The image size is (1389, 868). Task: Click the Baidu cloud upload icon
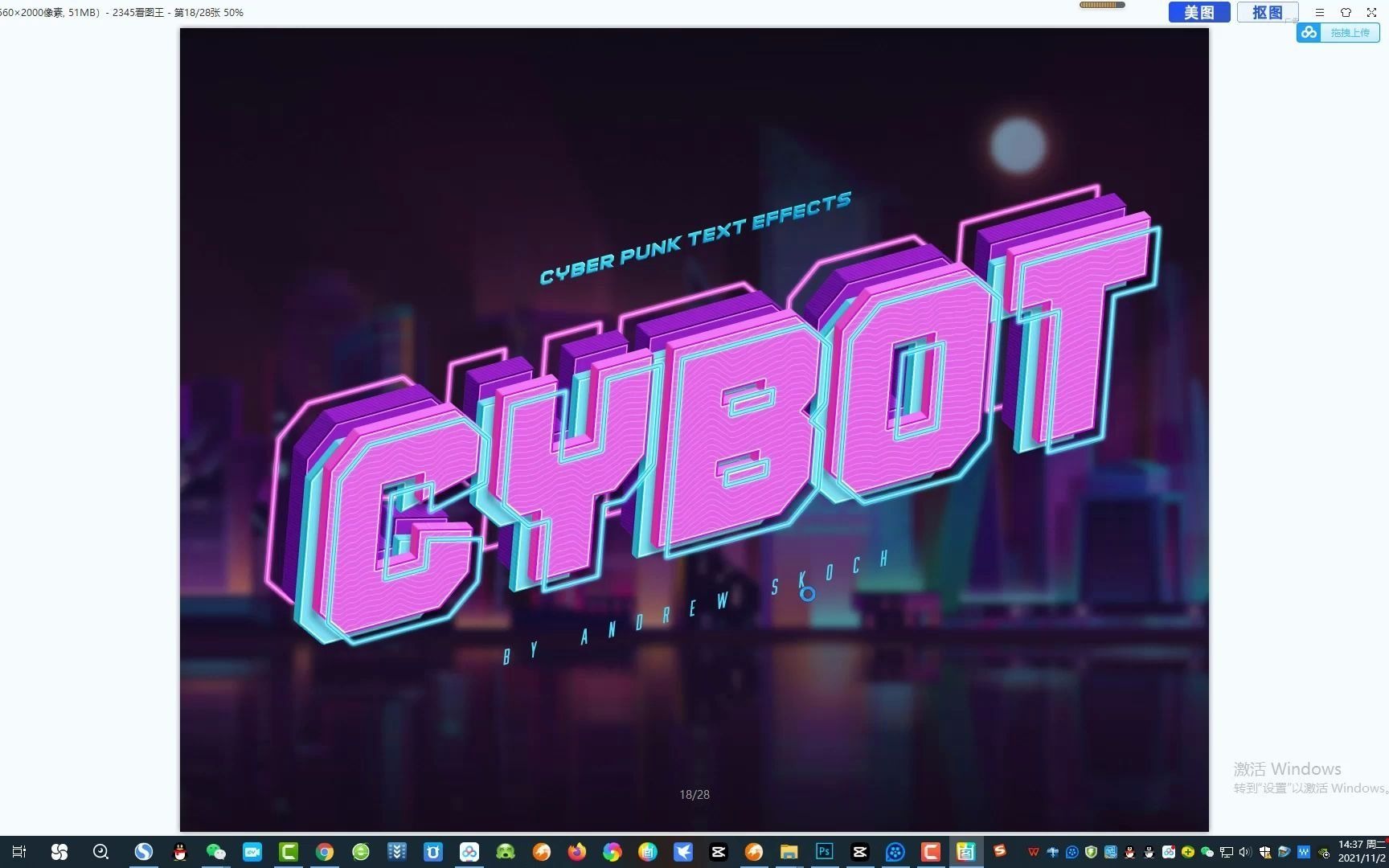pos(1309,33)
